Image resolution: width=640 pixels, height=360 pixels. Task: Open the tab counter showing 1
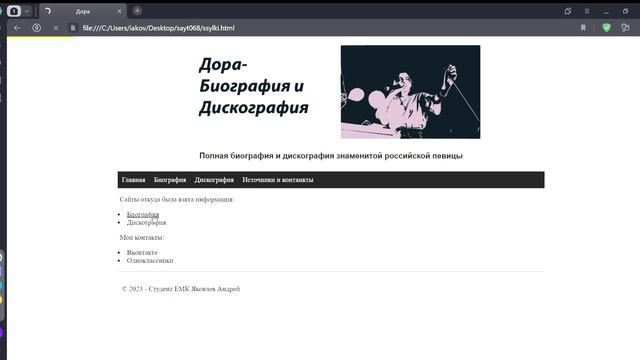pyautogui.click(x=13, y=11)
